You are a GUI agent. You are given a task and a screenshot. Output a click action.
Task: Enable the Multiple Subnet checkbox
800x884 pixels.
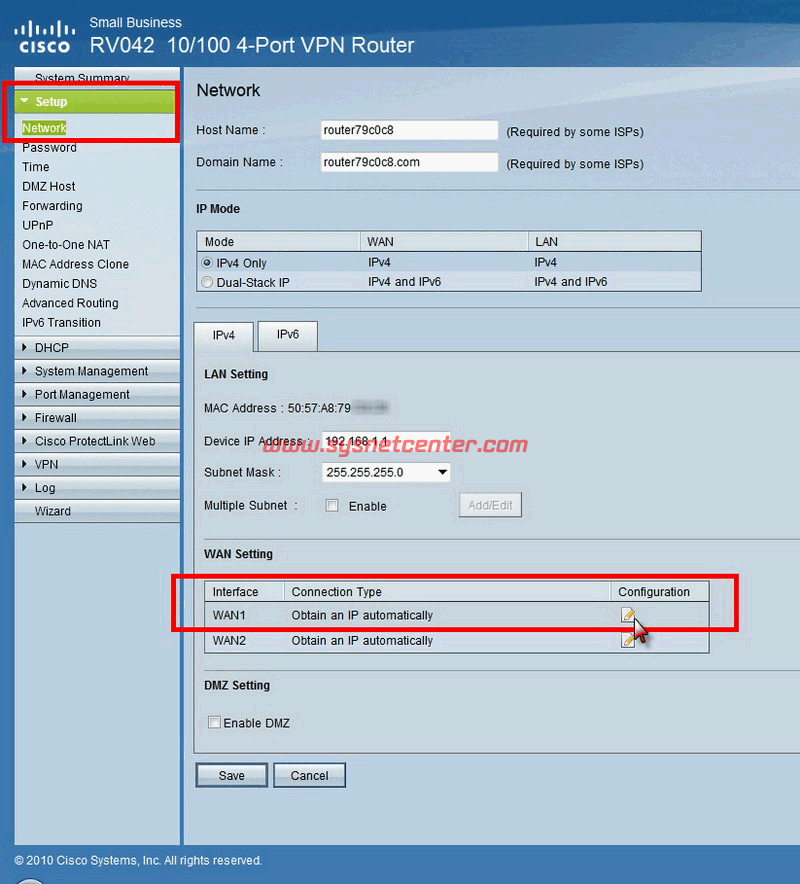tap(332, 506)
